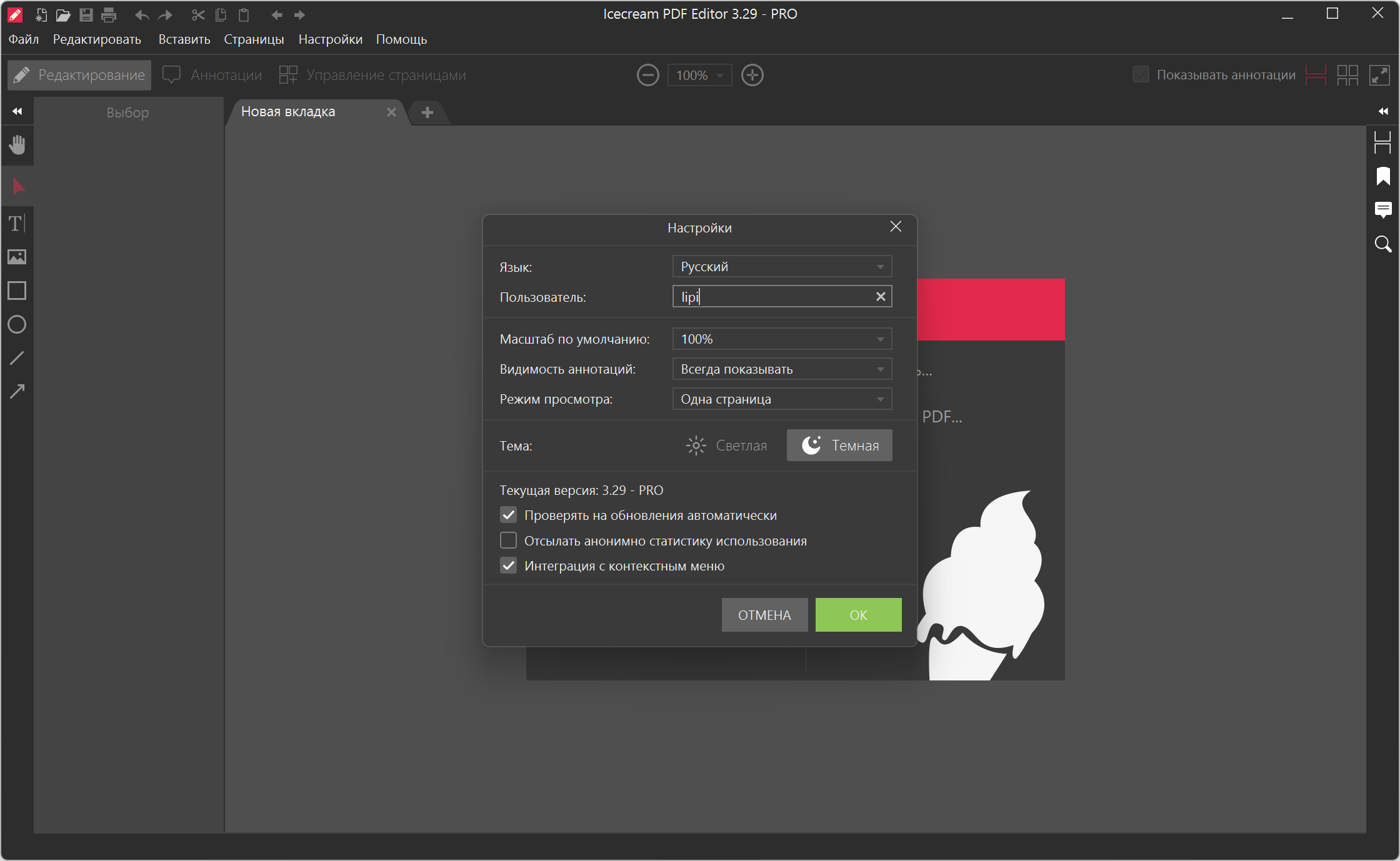Open the Язык language dropdown
Image resolution: width=1400 pixels, height=861 pixels.
pyautogui.click(x=781, y=267)
